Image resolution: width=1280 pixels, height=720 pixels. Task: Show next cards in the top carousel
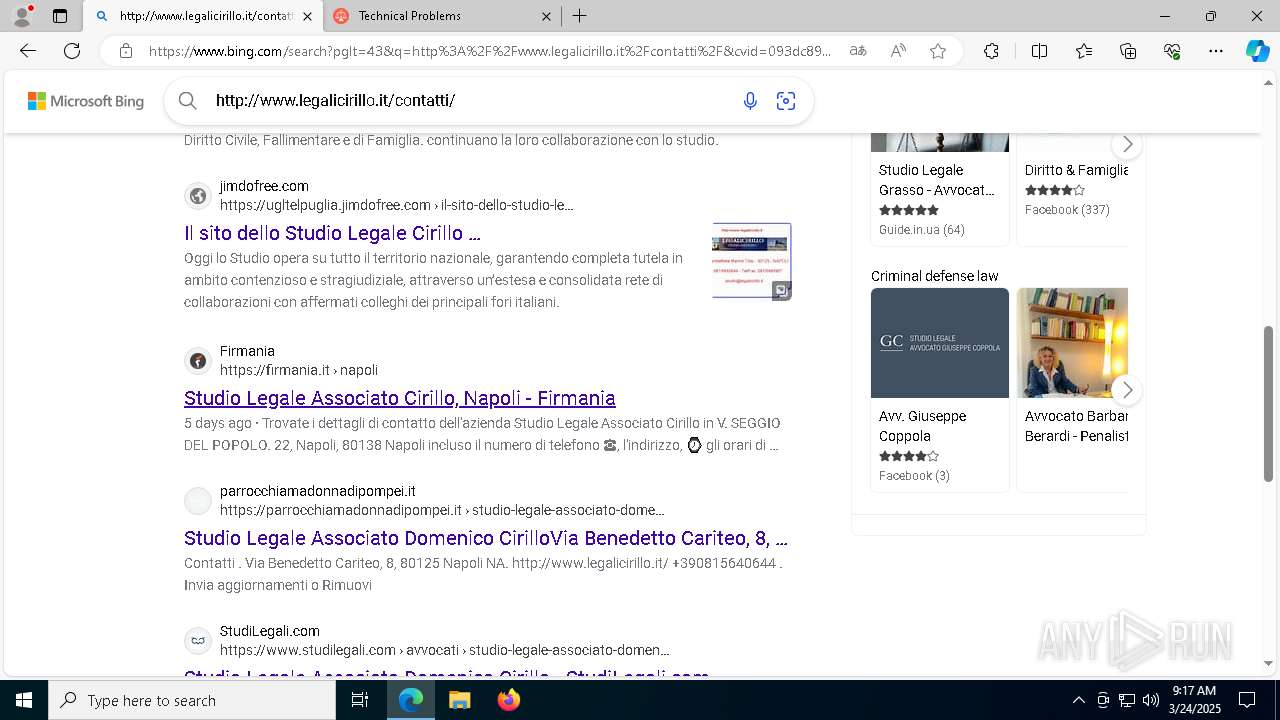[x=1127, y=144]
